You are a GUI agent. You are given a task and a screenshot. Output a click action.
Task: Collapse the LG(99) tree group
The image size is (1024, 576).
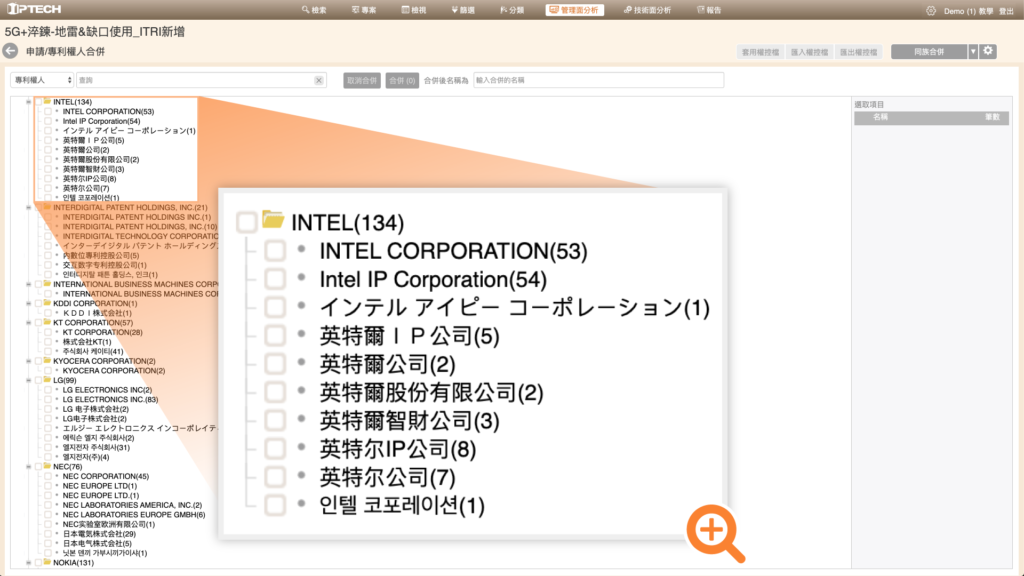click(28, 380)
